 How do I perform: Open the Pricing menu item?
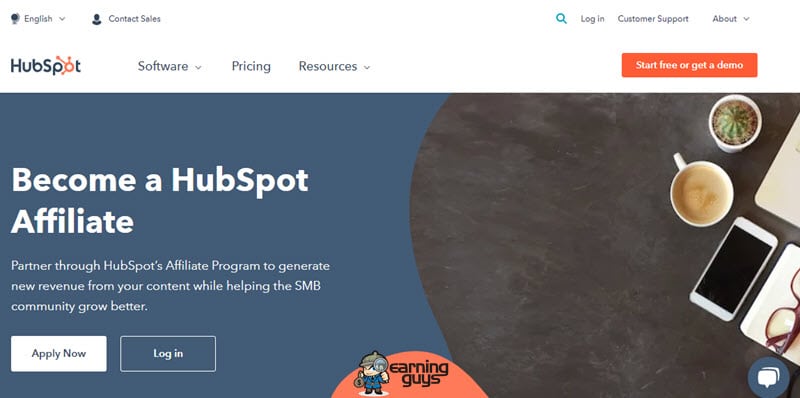click(251, 66)
